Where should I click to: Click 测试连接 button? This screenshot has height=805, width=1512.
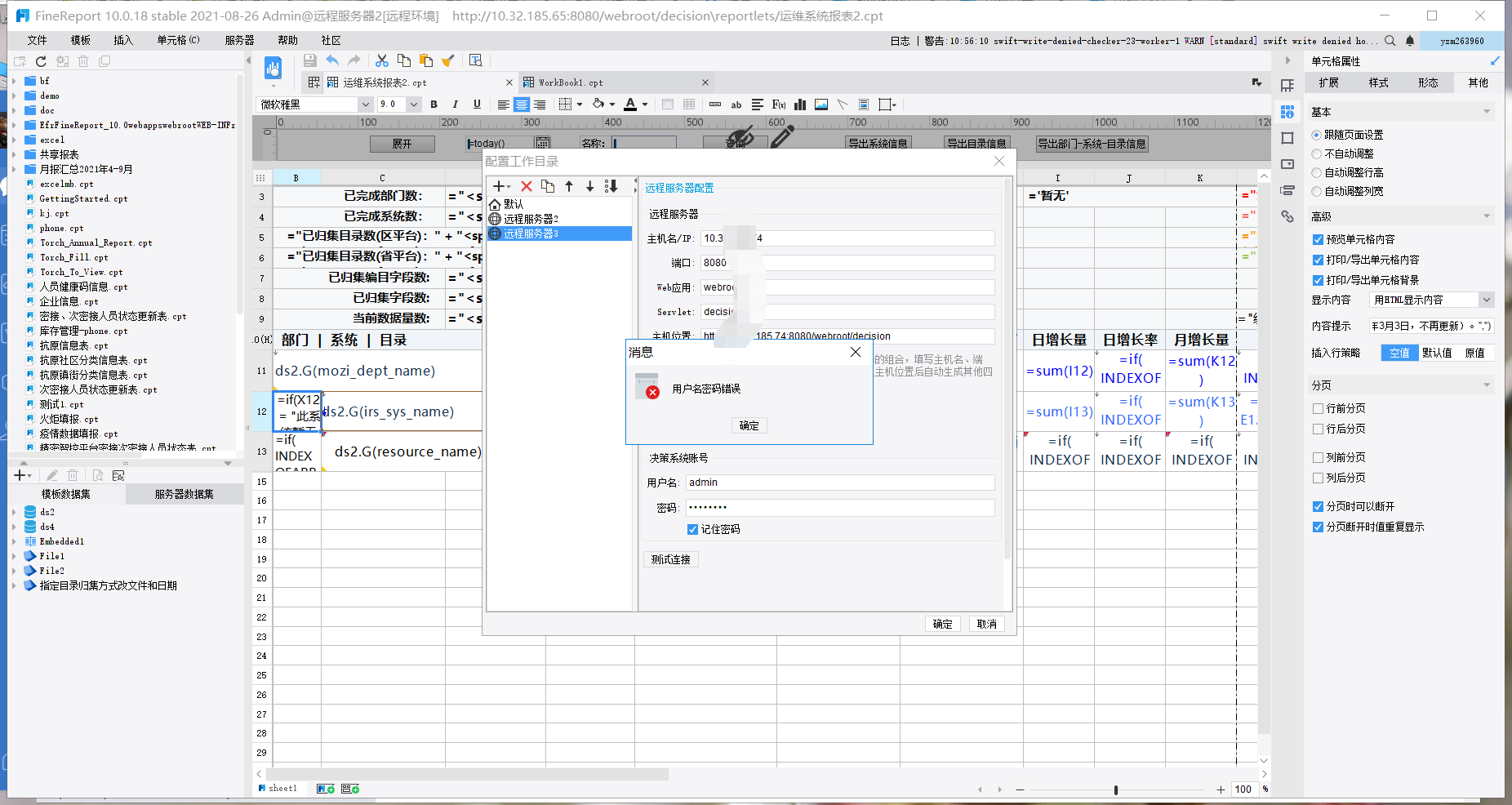pyautogui.click(x=670, y=559)
